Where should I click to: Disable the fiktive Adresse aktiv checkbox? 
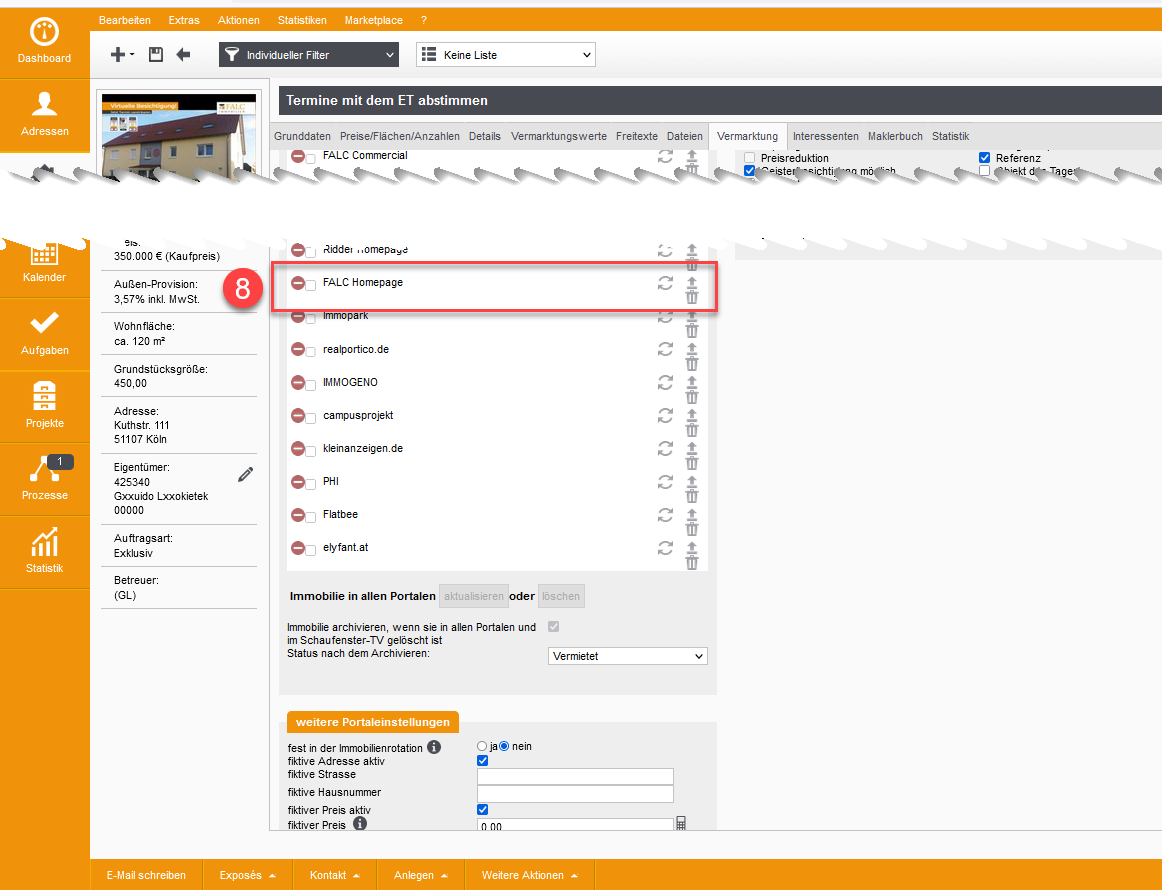[x=483, y=761]
